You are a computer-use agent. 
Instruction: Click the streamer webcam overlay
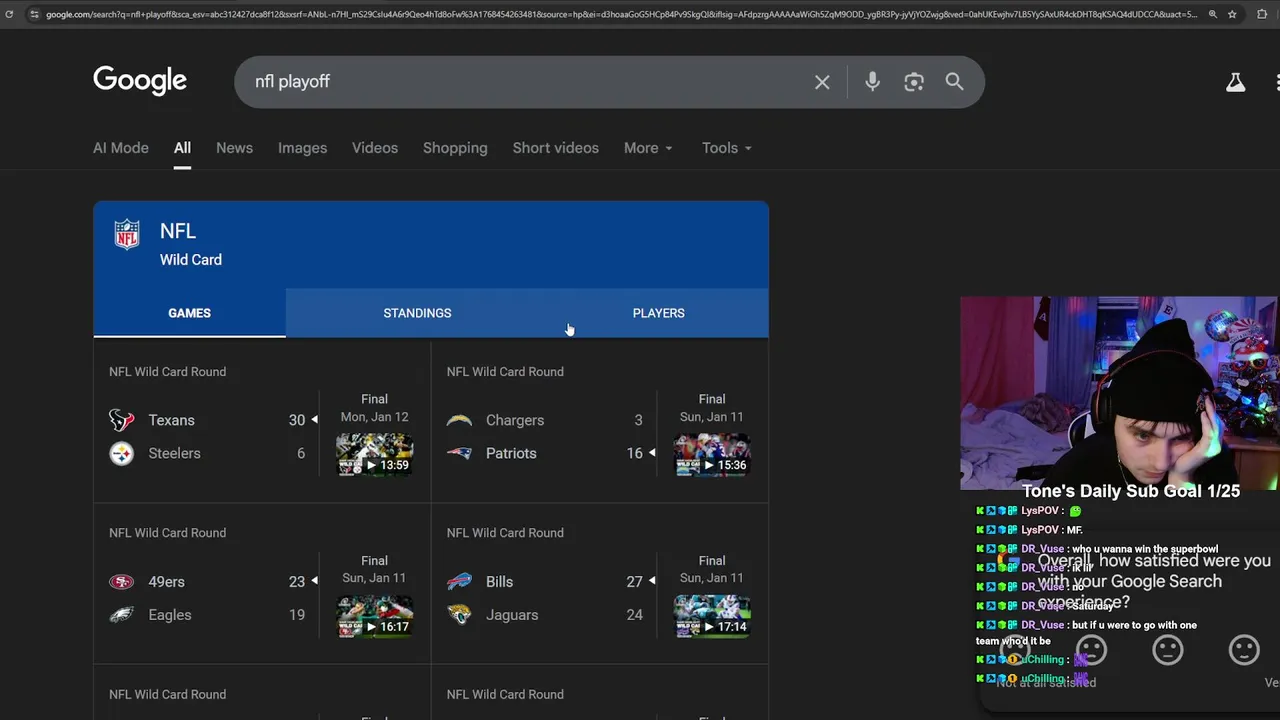coord(1120,393)
